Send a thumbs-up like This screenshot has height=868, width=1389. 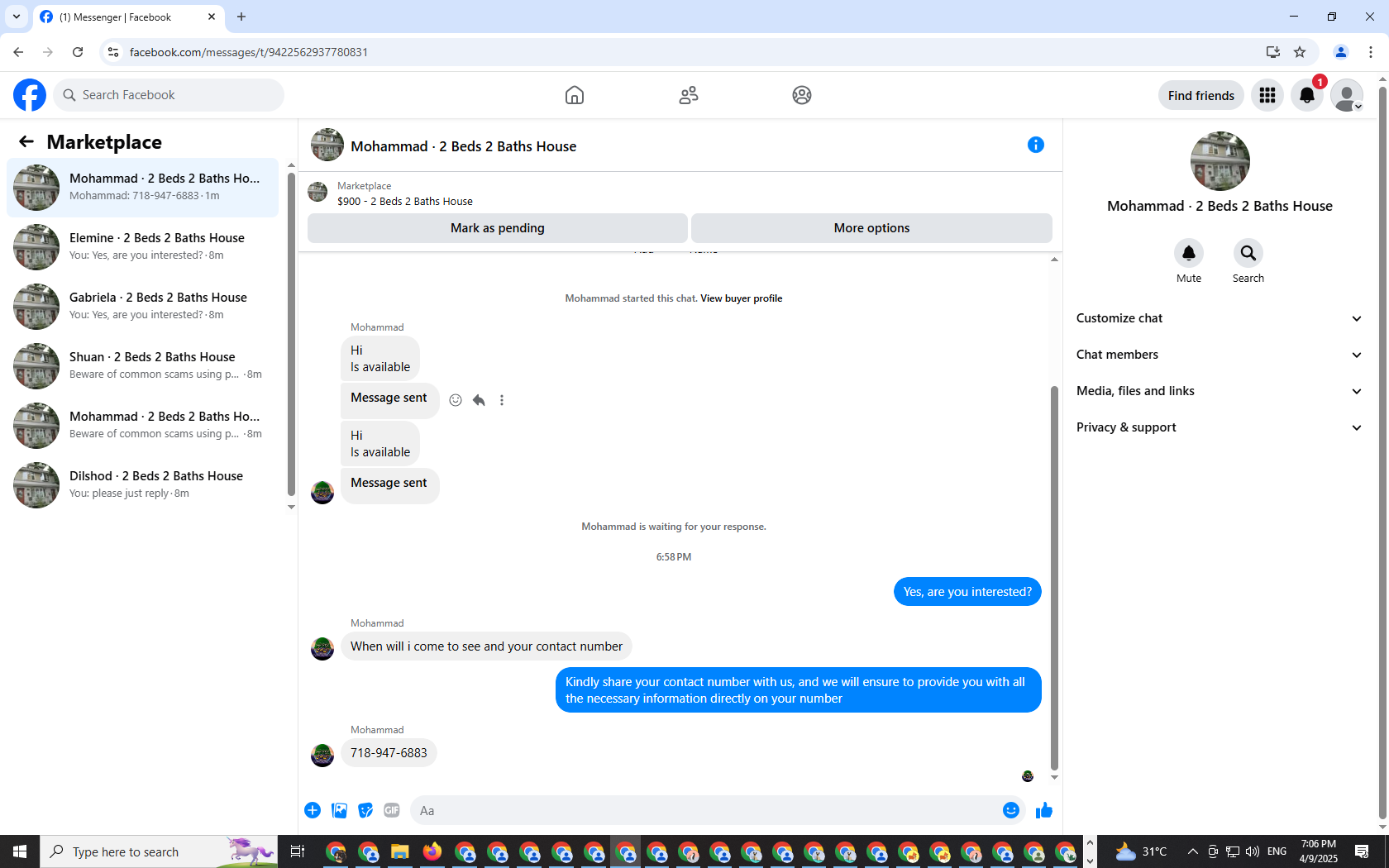[x=1044, y=810]
